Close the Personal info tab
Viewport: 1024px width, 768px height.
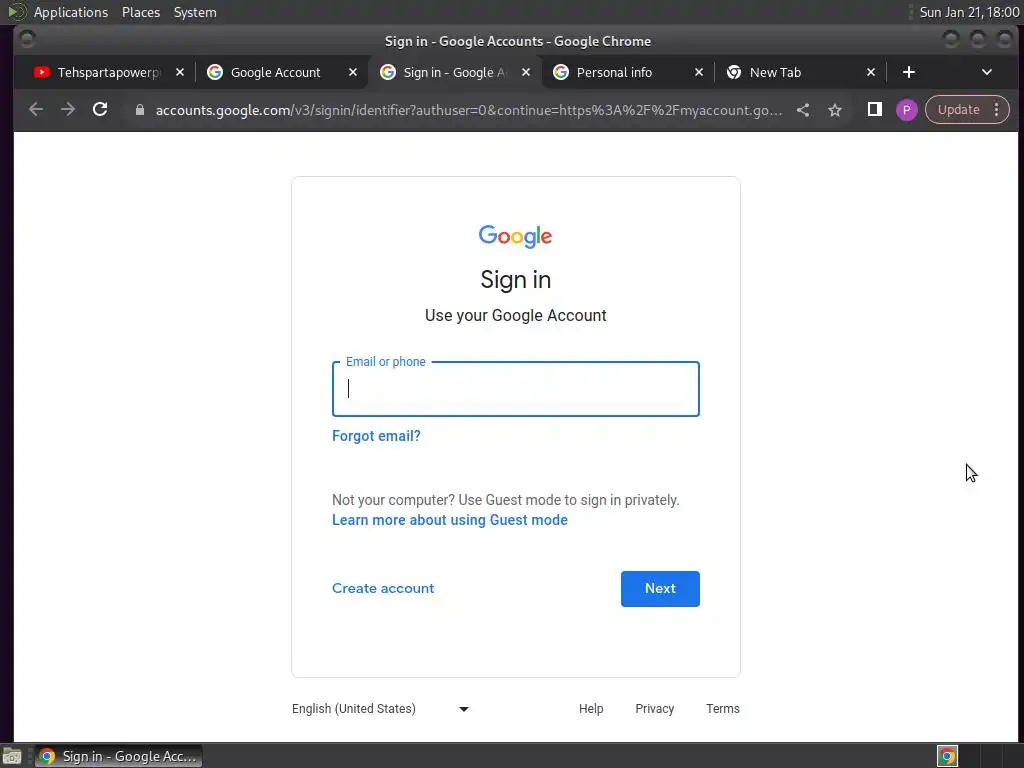click(698, 72)
